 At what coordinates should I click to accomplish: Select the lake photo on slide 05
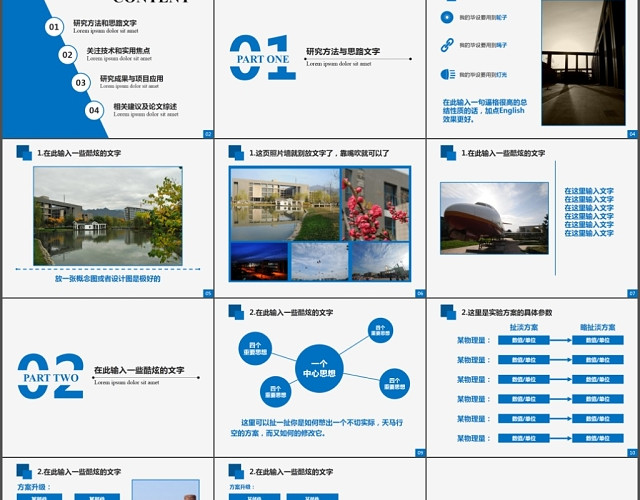(108, 216)
